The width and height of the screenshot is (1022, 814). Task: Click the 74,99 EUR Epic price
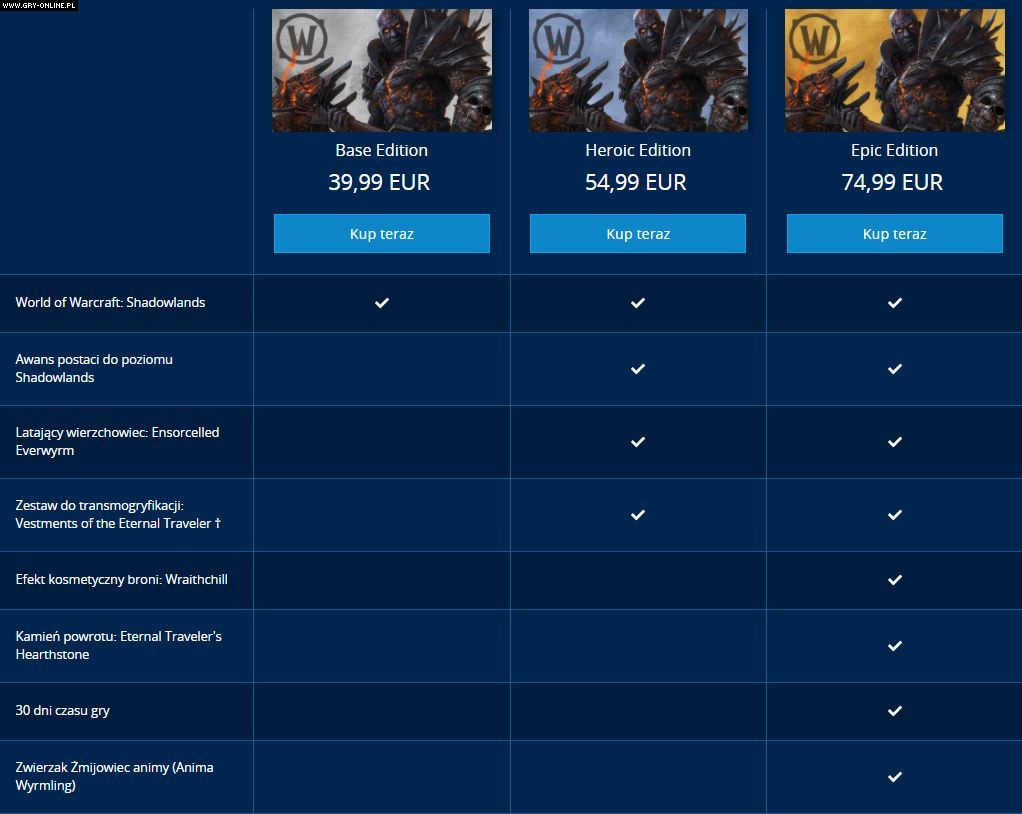pyautogui.click(x=892, y=182)
